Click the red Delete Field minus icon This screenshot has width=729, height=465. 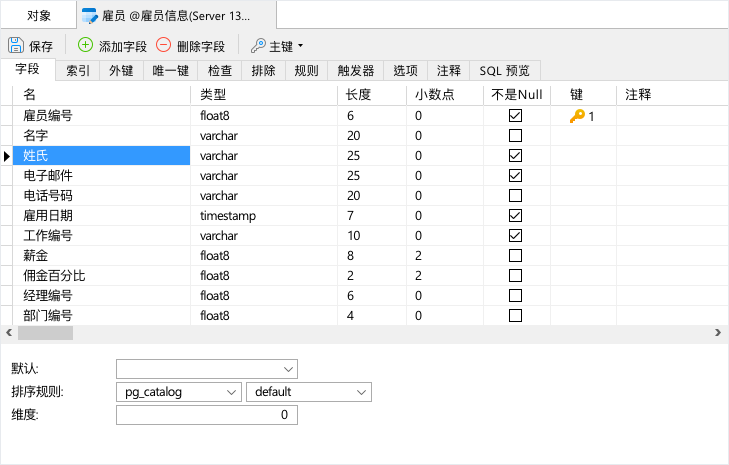pyautogui.click(x=164, y=45)
